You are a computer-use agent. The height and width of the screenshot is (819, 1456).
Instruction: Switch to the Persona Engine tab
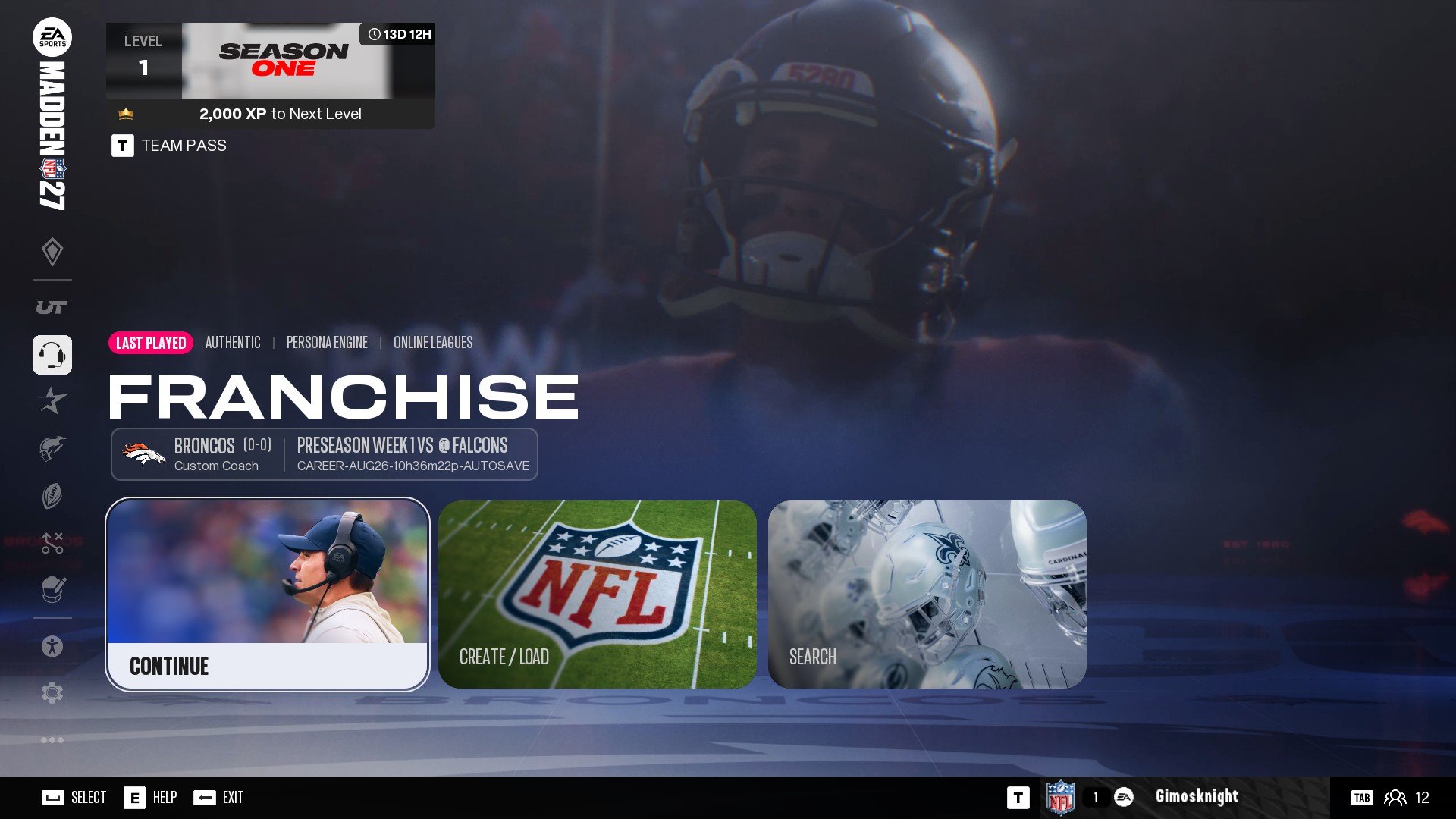pos(327,343)
